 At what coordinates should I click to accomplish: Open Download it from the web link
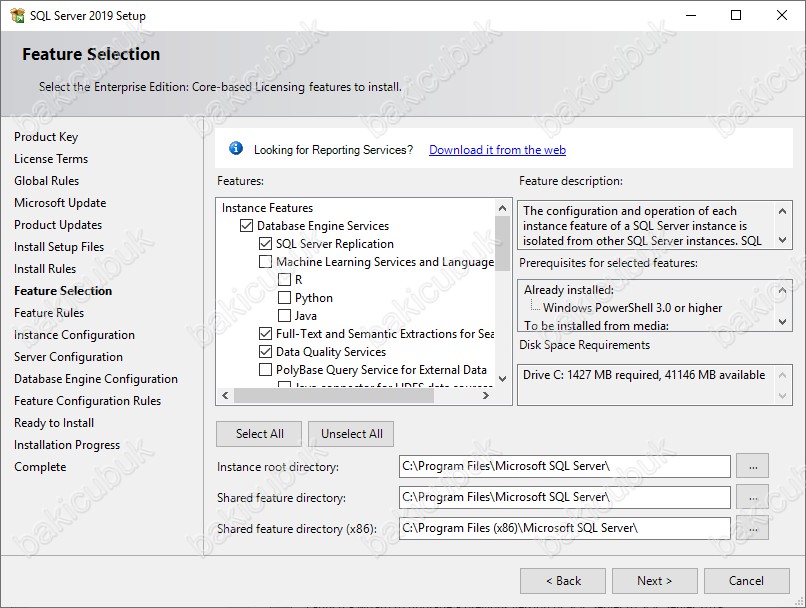tap(497, 150)
